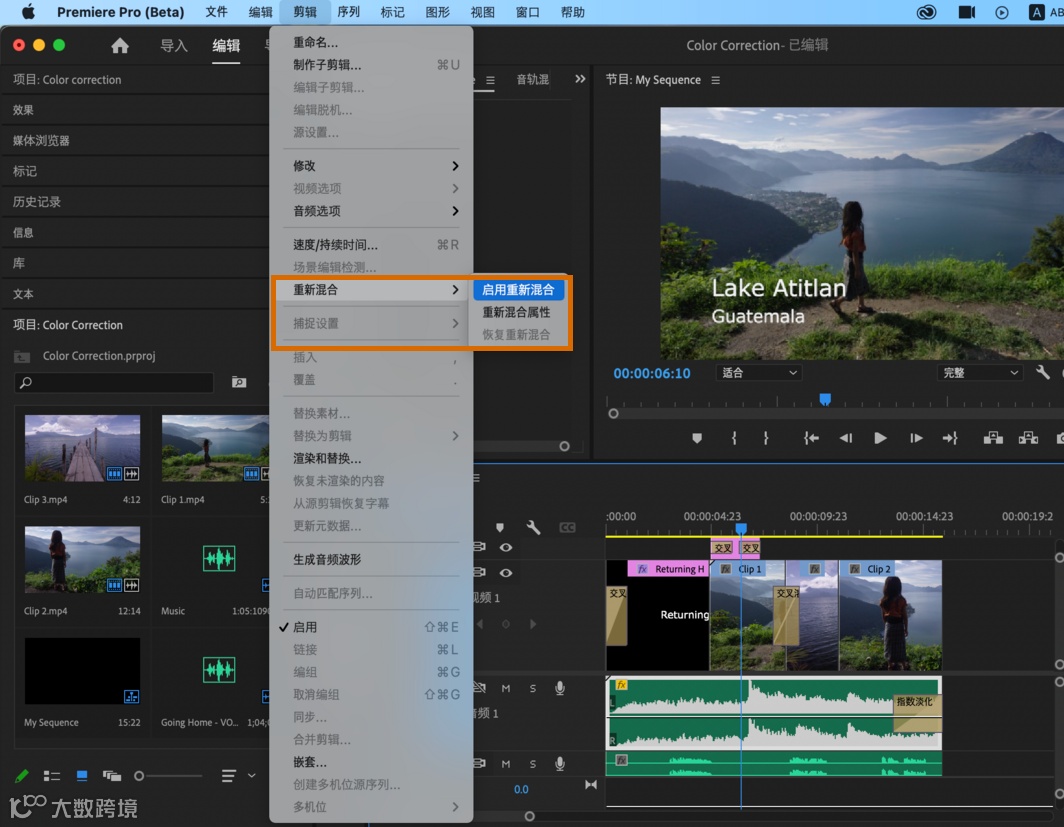Viewport: 1064px width, 827px height.
Task: Open the 图形 menu in menu bar
Action: (x=437, y=12)
